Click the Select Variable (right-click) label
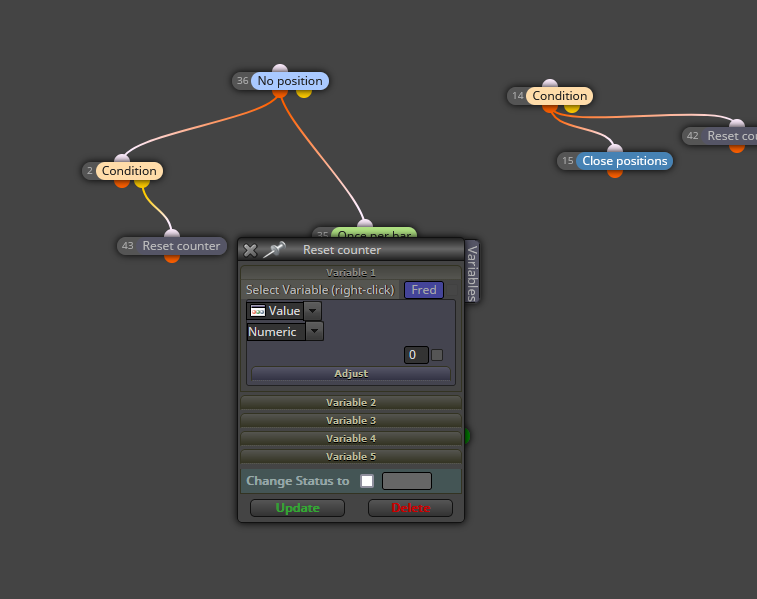This screenshot has width=757, height=599. 320,290
